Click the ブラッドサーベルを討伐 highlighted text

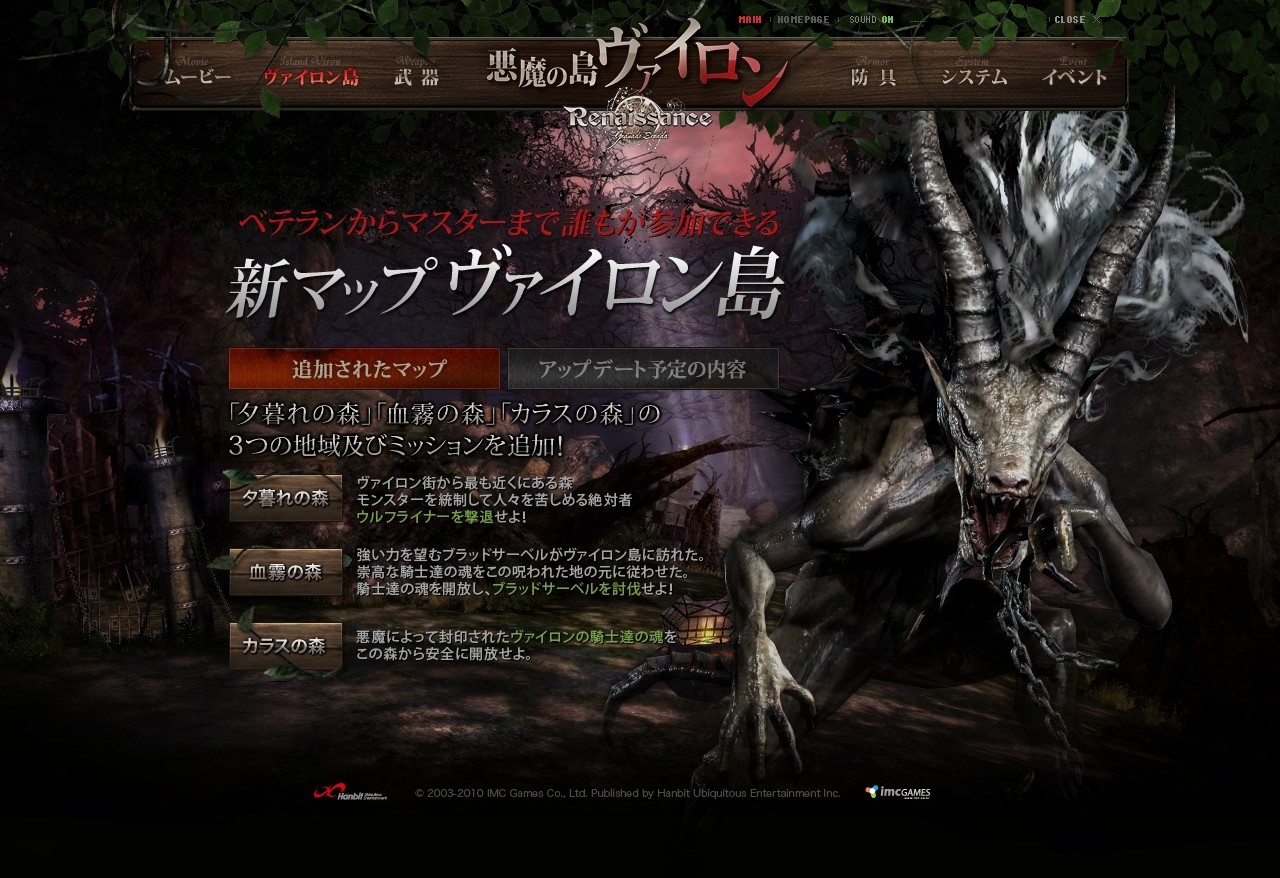coord(567,589)
